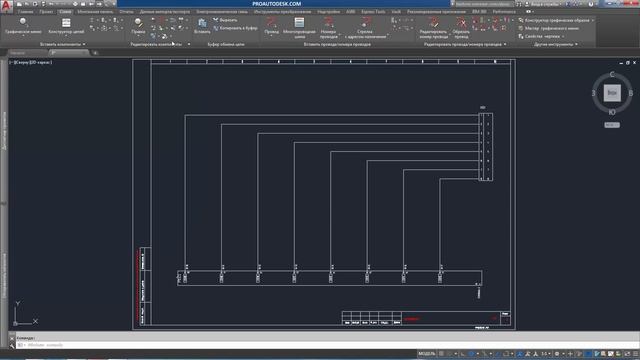Toggle clean screen icon in status bar
This screenshot has height=360, width=640.
pyautogui.click(x=627, y=353)
